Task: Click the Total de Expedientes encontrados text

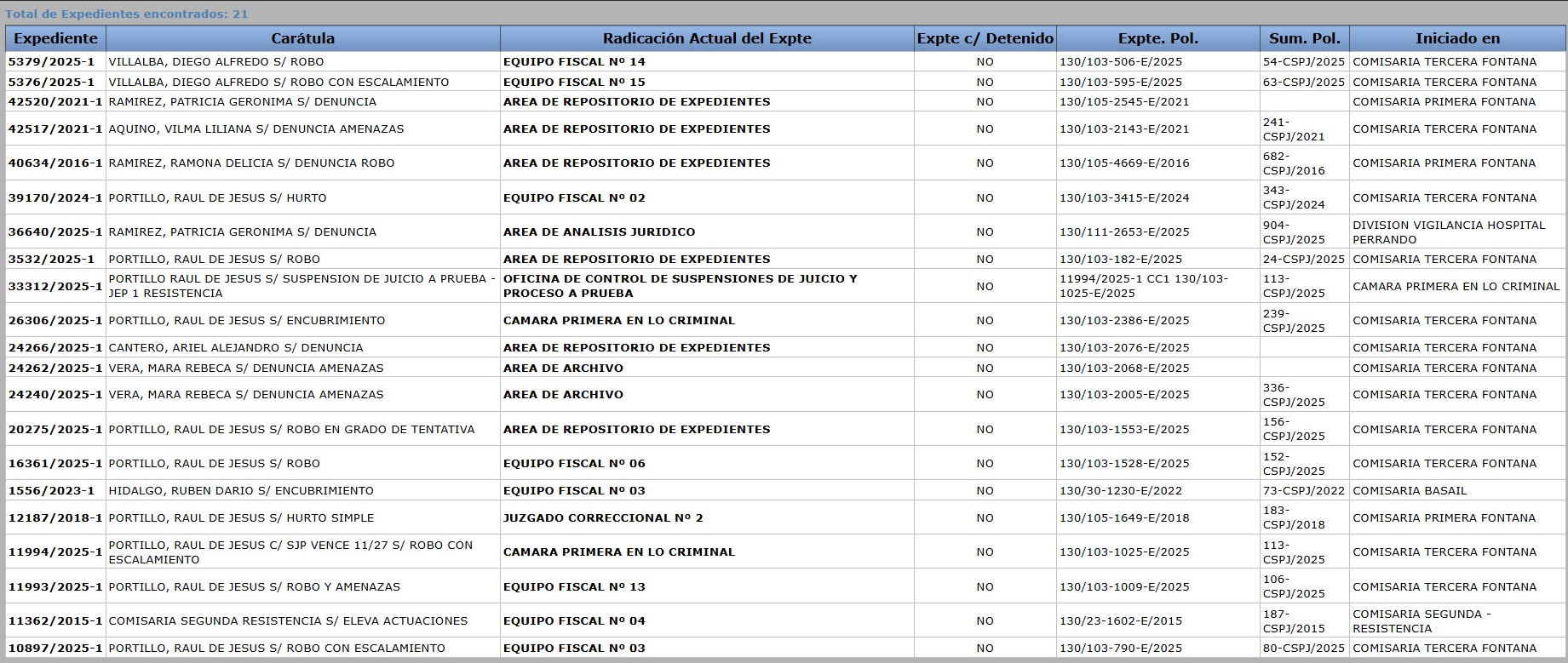Action: (127, 14)
